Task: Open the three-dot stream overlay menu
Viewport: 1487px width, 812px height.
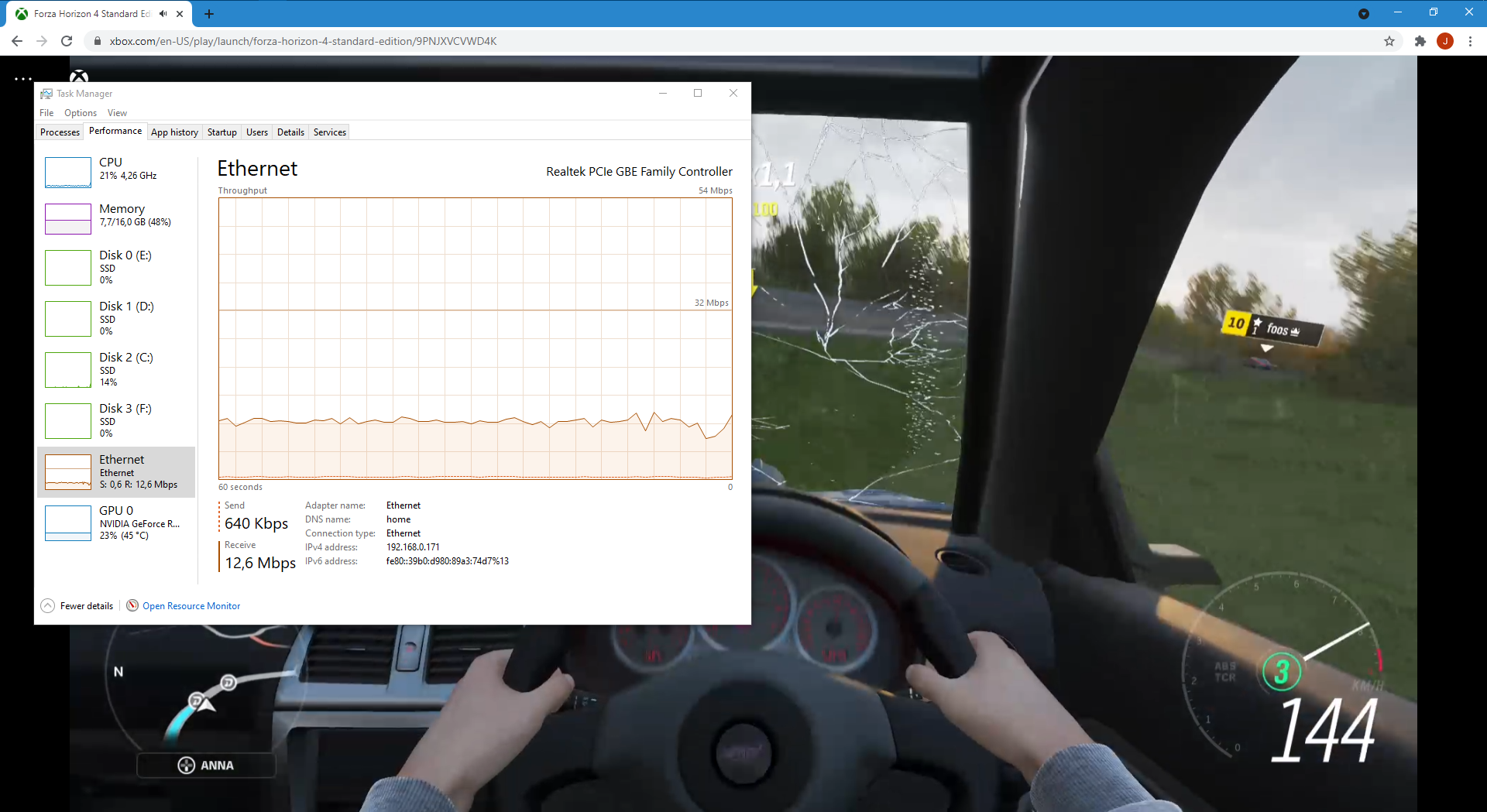Action: [x=23, y=79]
